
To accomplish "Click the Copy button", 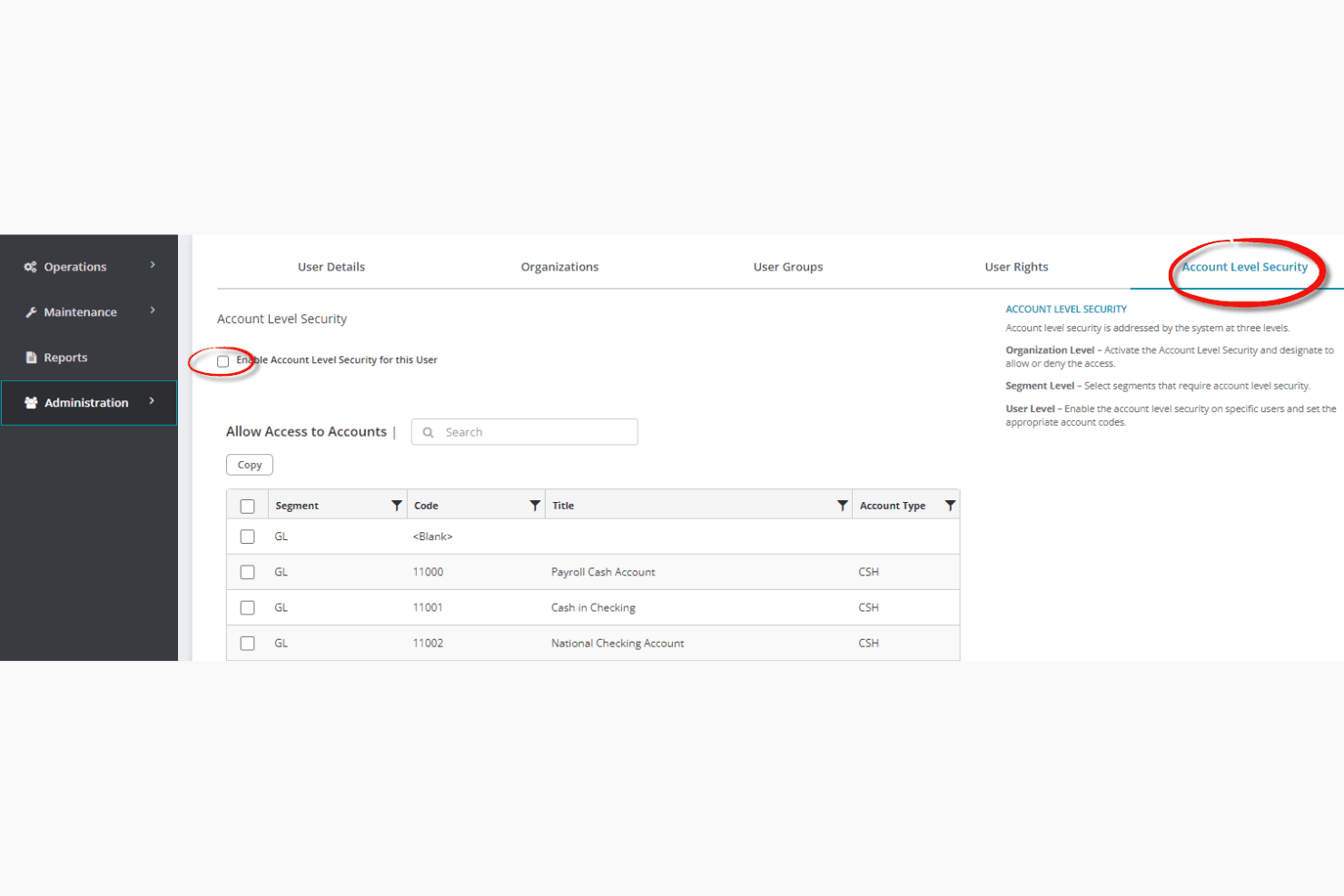I will [x=250, y=465].
